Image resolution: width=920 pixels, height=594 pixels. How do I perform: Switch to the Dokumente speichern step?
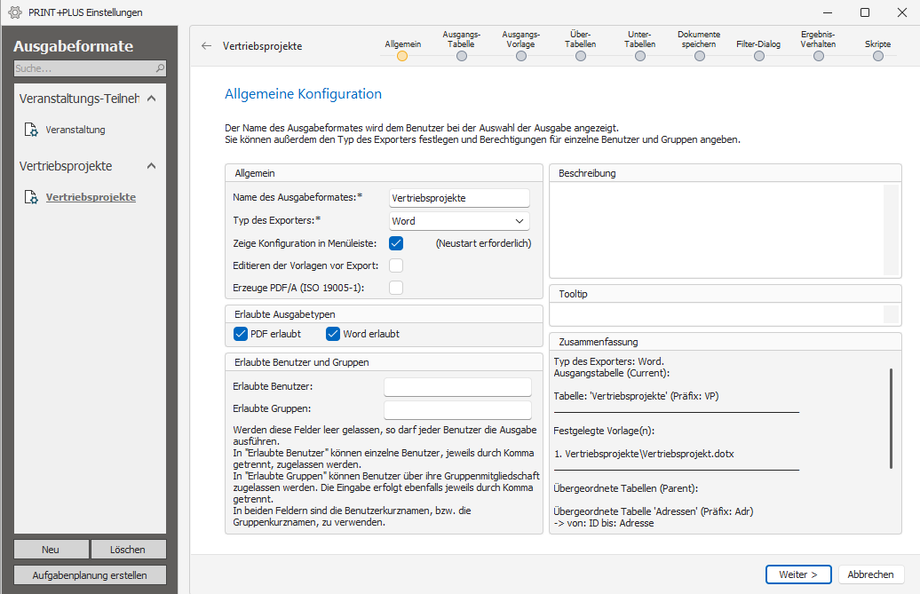699,56
